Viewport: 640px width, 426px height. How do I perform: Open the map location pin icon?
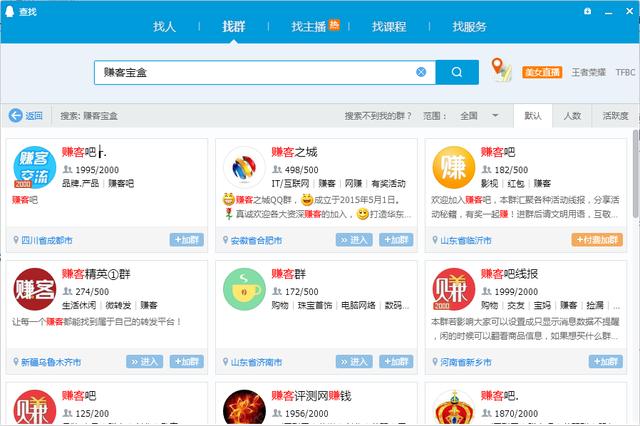pyautogui.click(x=501, y=70)
